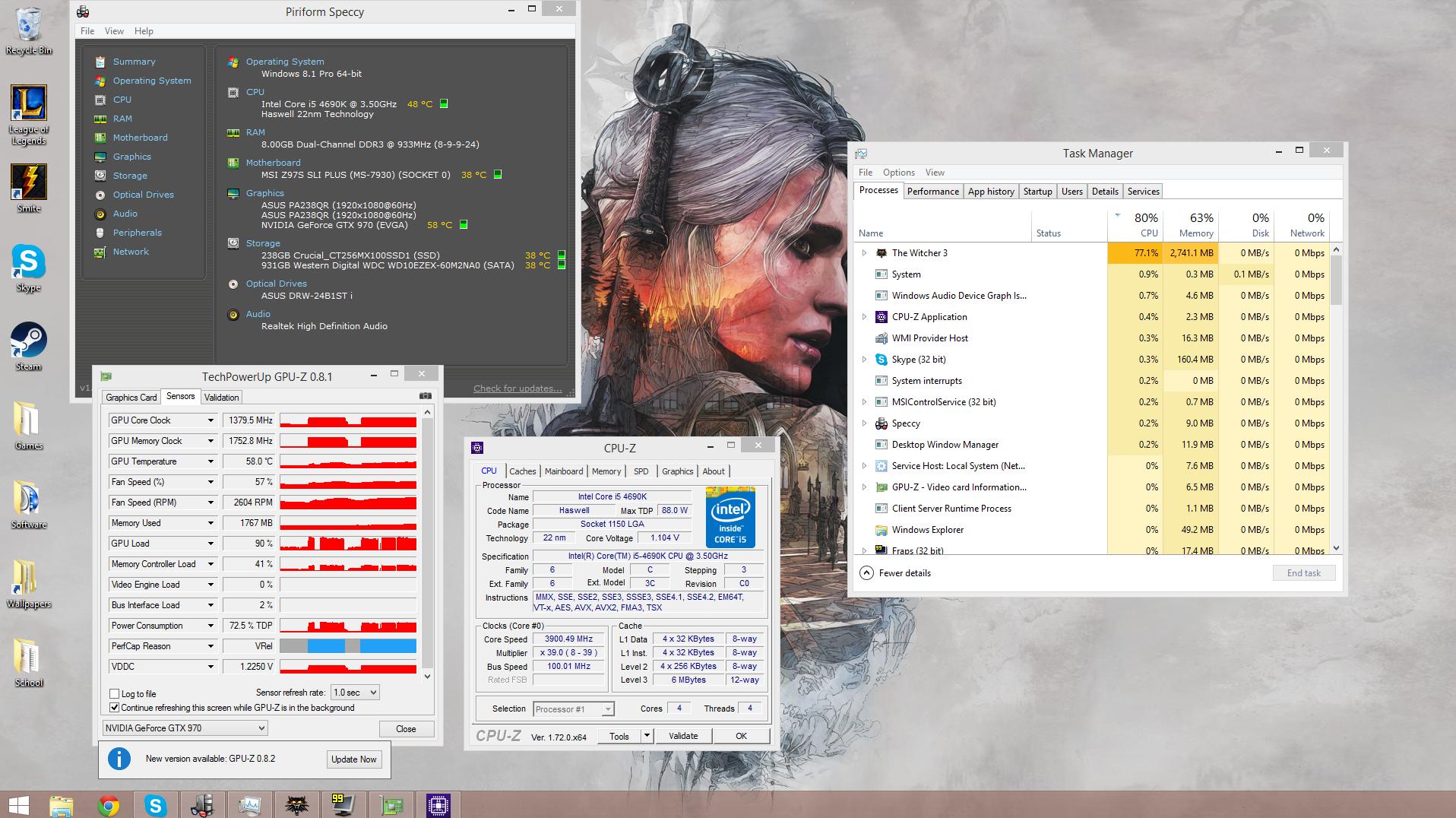Click the Windows Start button
The width and height of the screenshot is (1456, 818).
tap(18, 805)
